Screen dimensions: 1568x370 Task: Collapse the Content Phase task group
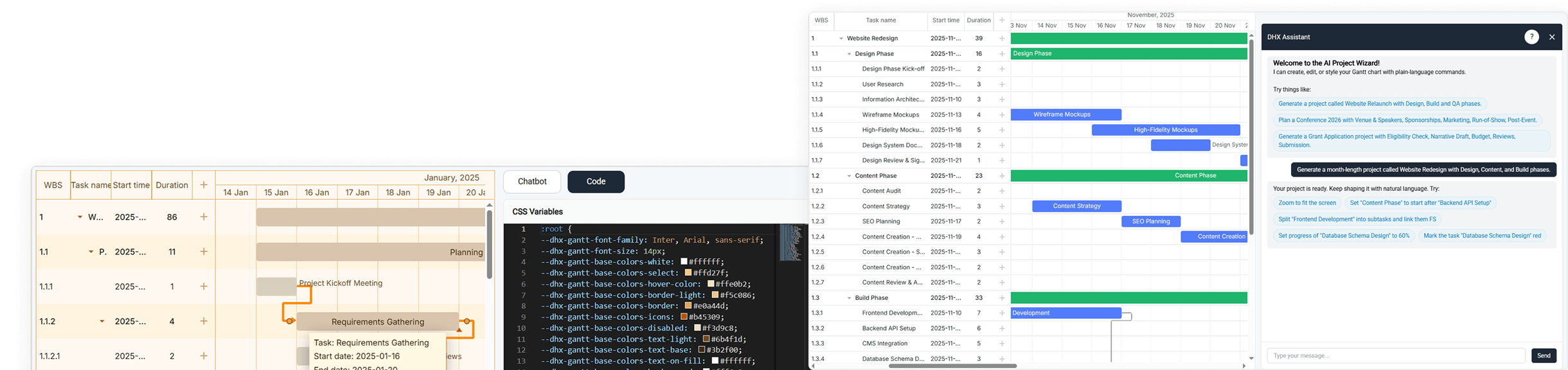[849, 176]
